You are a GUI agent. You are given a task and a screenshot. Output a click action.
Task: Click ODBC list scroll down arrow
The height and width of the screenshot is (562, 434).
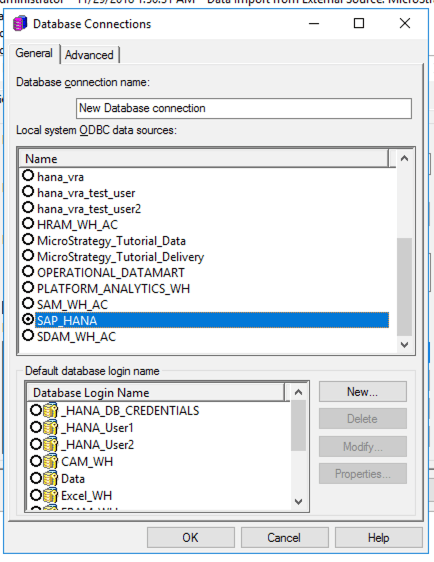tap(405, 345)
